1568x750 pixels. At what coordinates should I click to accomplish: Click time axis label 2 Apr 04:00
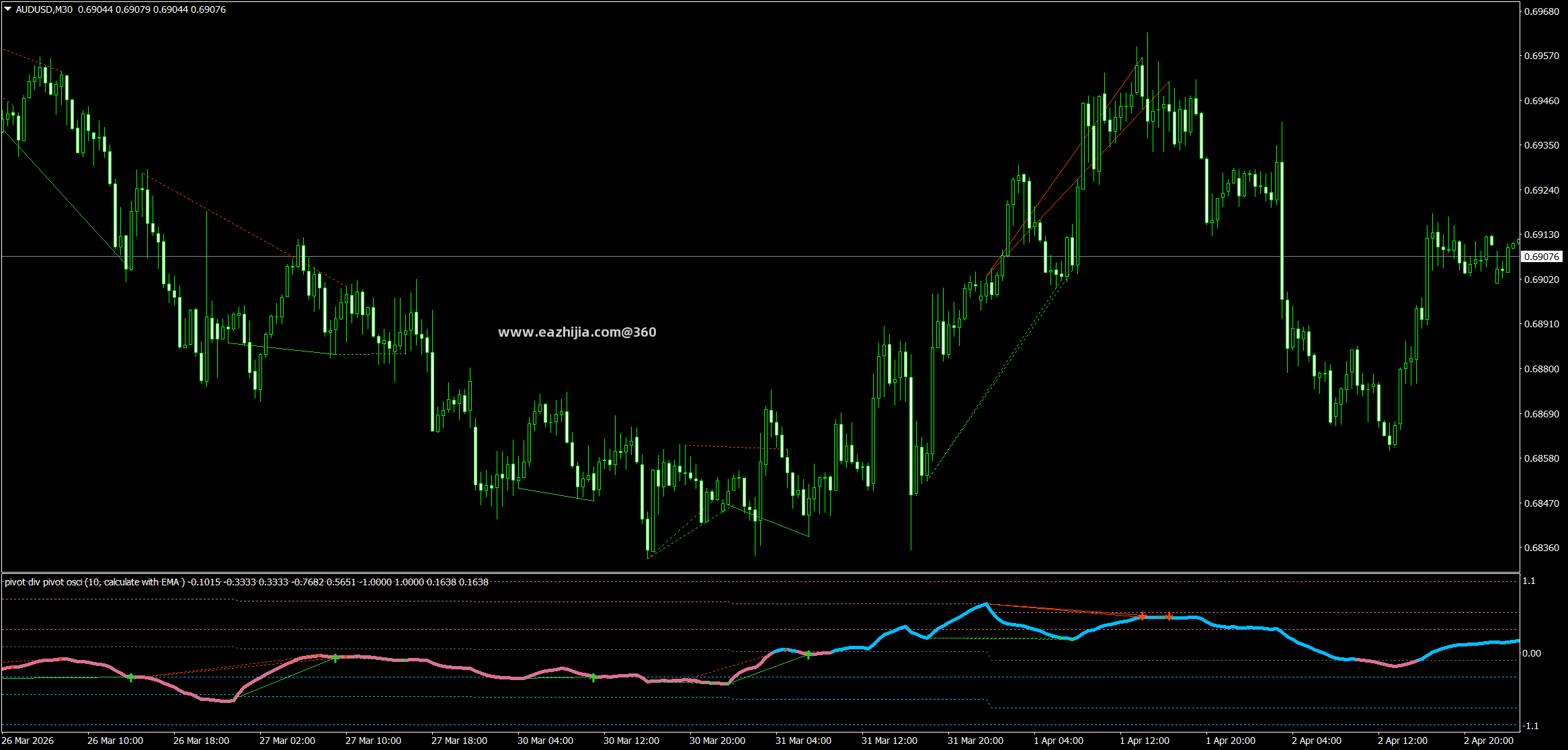1317,741
